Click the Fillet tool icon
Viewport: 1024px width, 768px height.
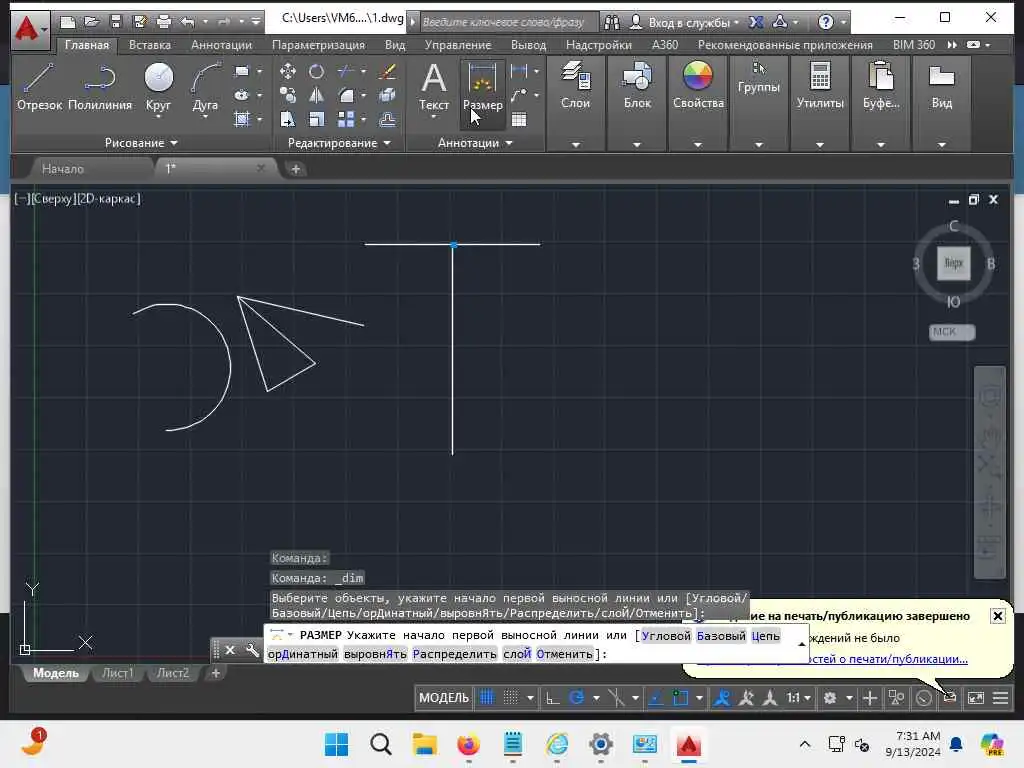coord(346,95)
